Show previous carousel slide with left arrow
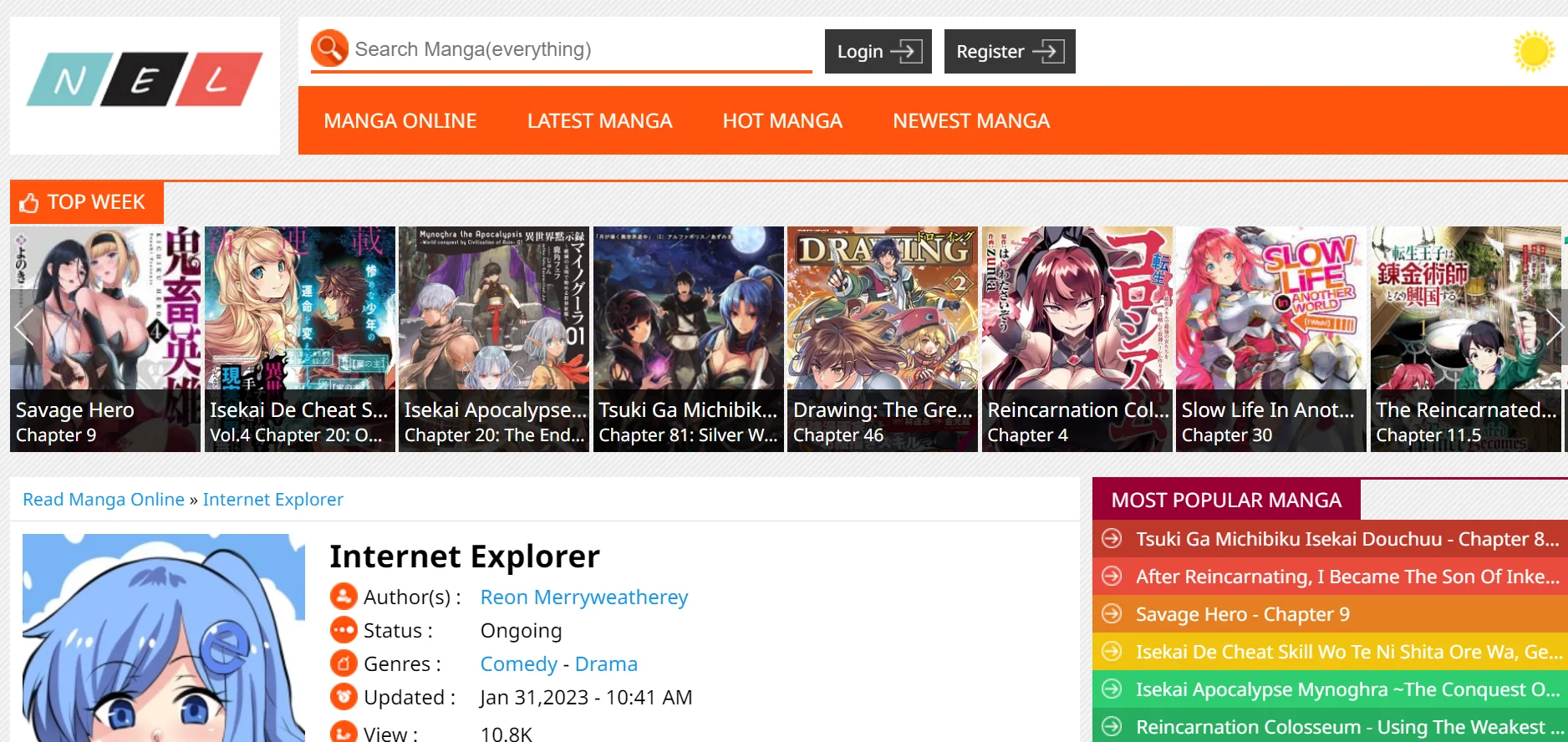Screen dimensions: 1568x742 click(x=24, y=327)
